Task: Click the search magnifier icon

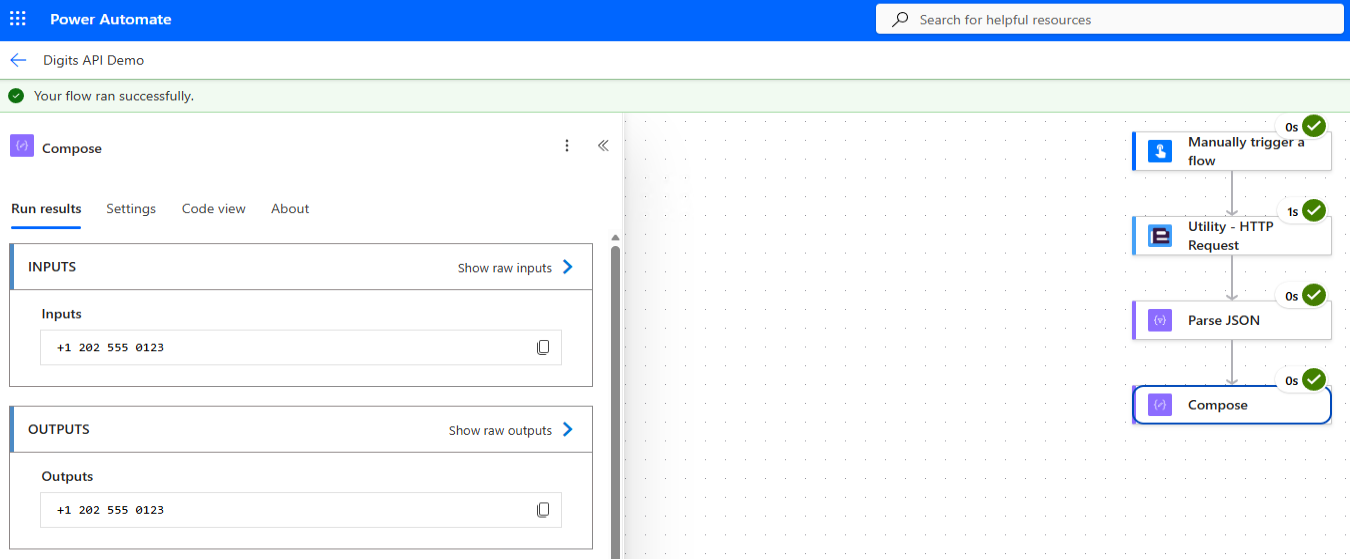Action: pyautogui.click(x=900, y=19)
